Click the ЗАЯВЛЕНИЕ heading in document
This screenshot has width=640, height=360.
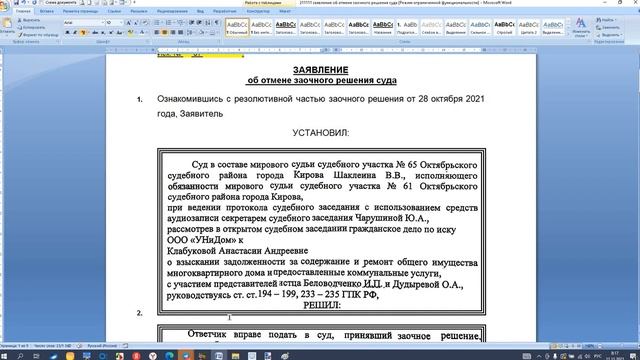click(320, 70)
